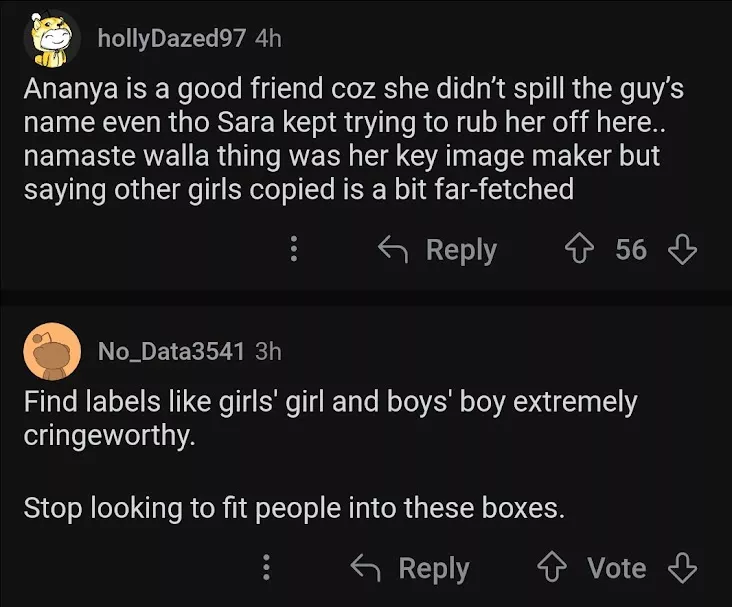
Task: Downvote No_Data3541's comment
Action: 681,568
